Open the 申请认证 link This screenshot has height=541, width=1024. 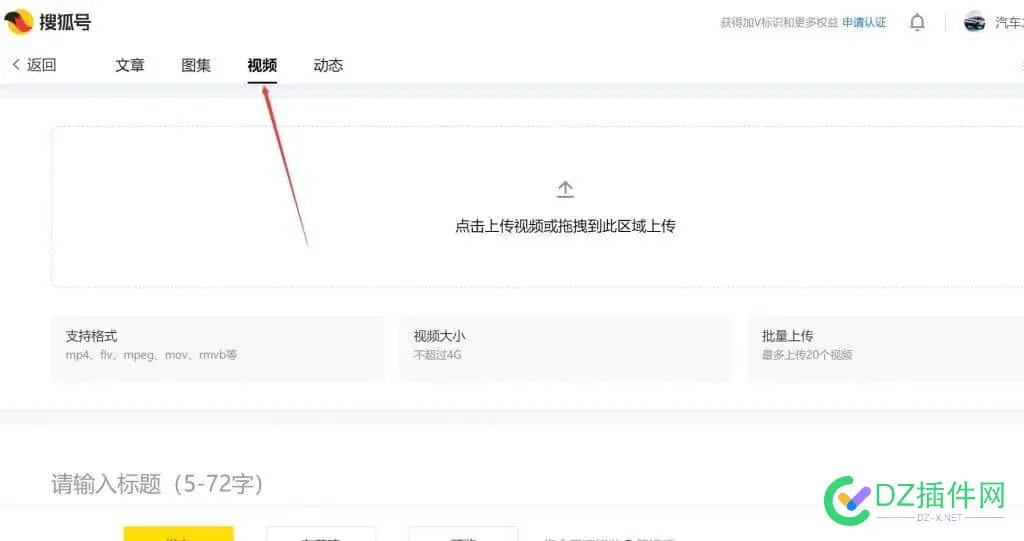click(x=864, y=23)
